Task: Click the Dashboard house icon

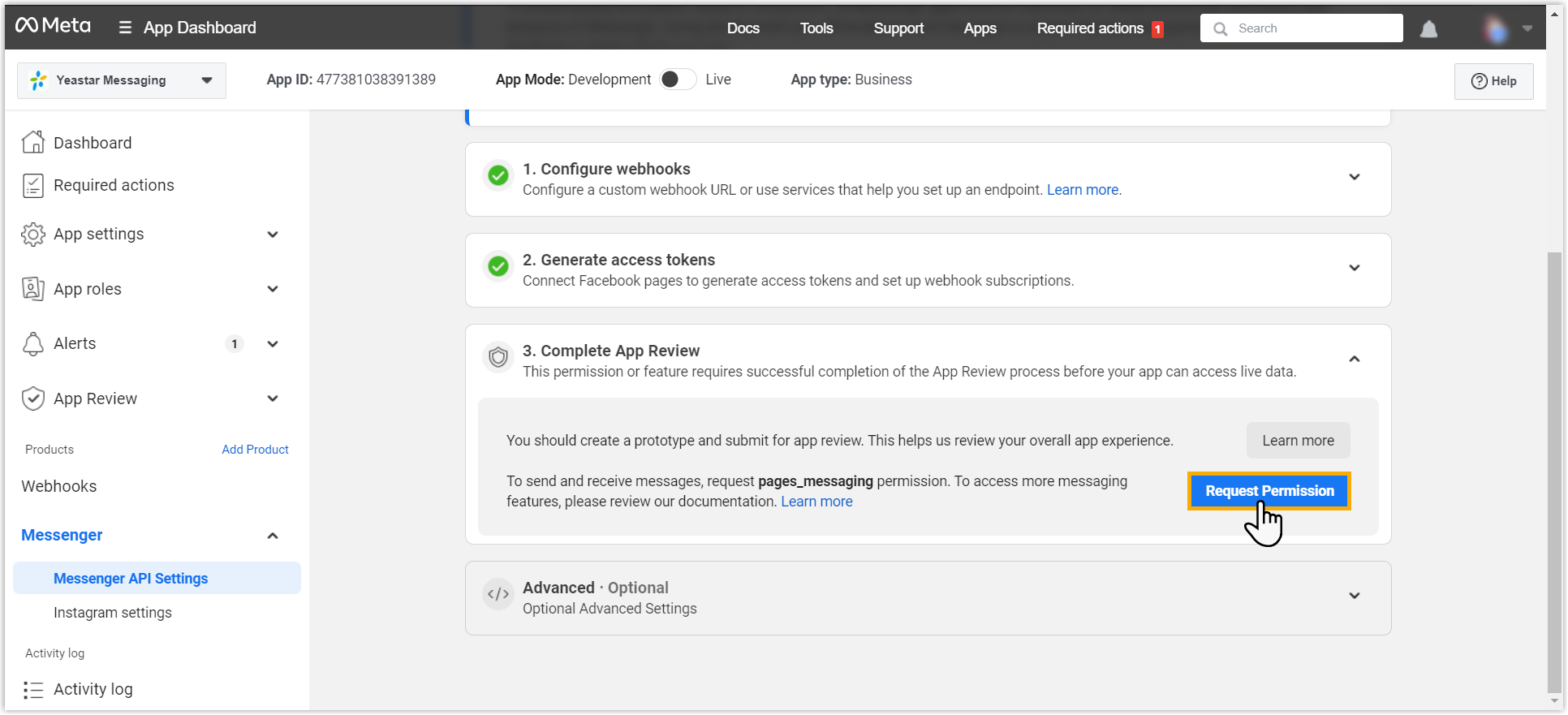Action: (x=33, y=142)
